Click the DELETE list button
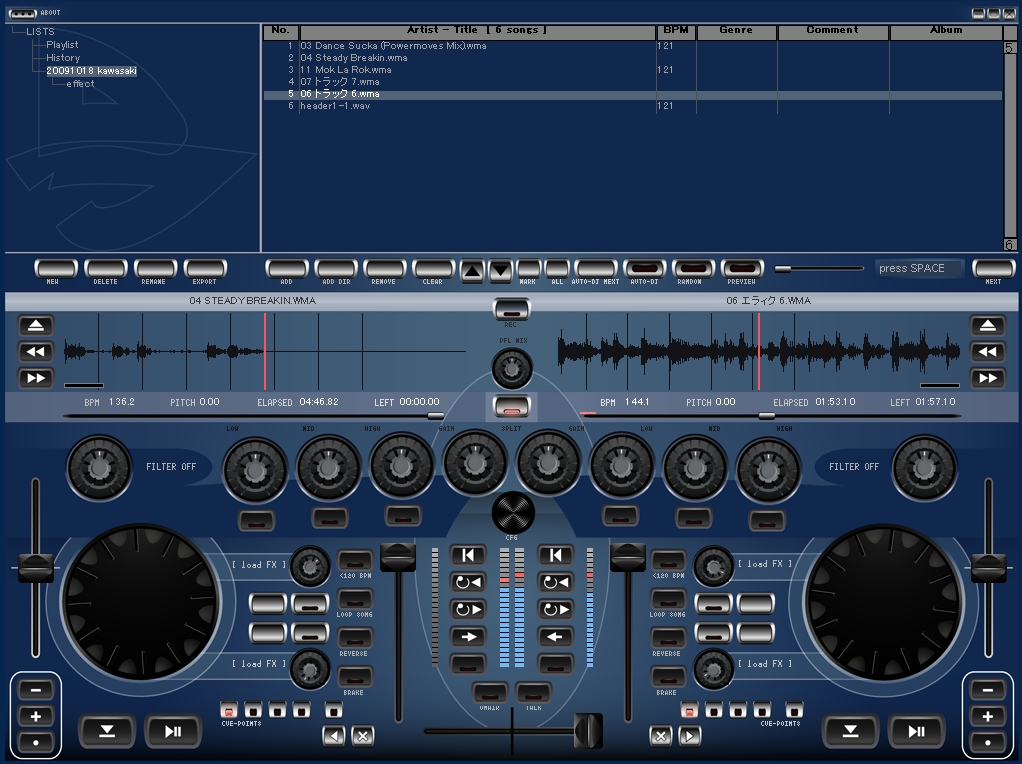The image size is (1022, 764). (106, 269)
